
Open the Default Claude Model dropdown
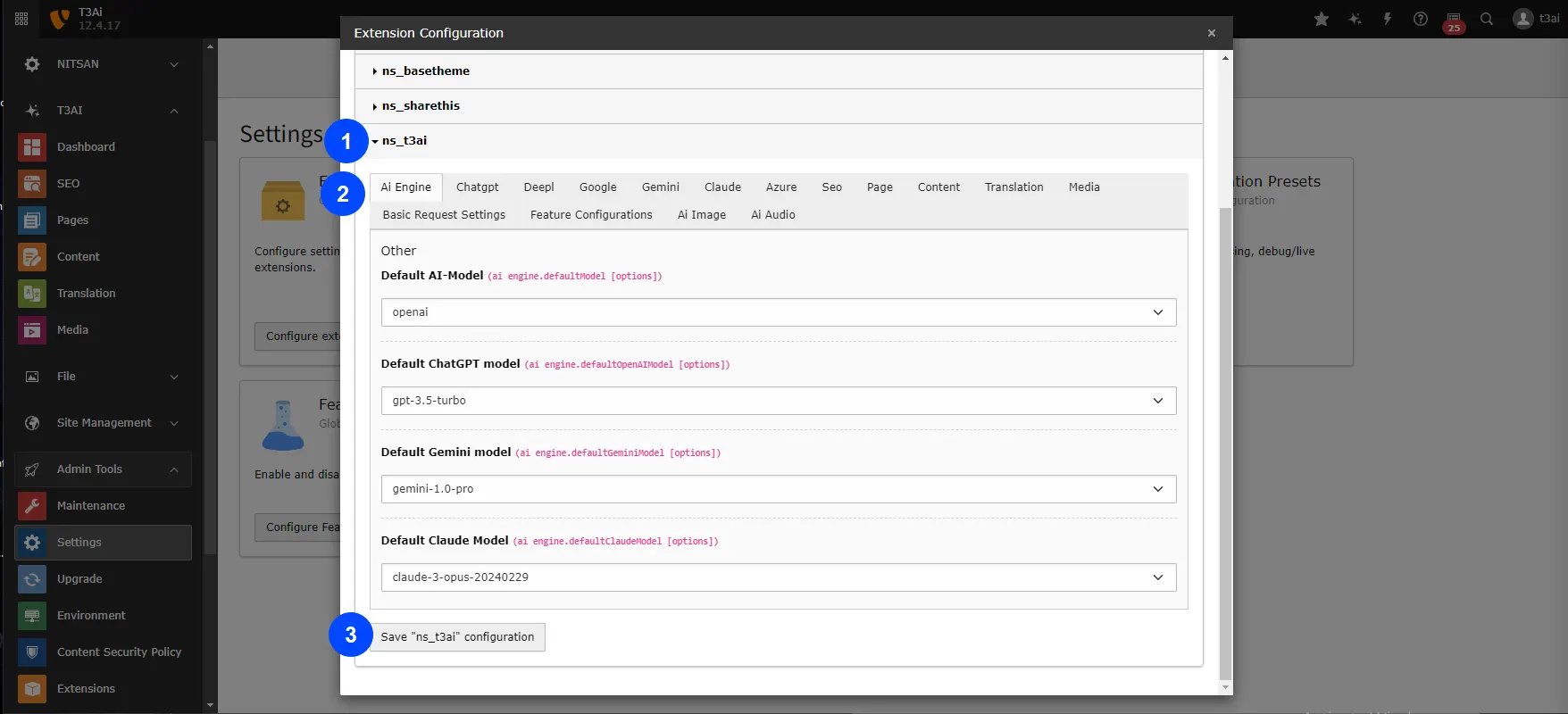click(x=779, y=577)
